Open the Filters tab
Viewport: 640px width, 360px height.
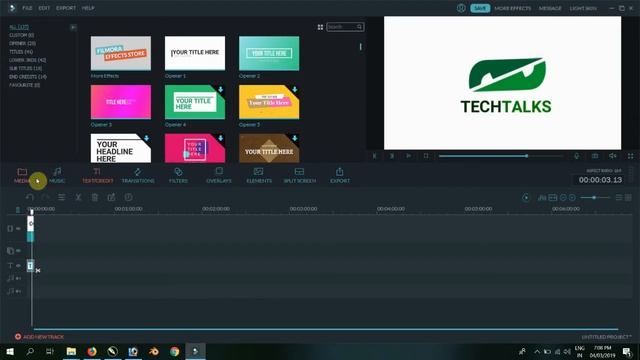click(178, 176)
